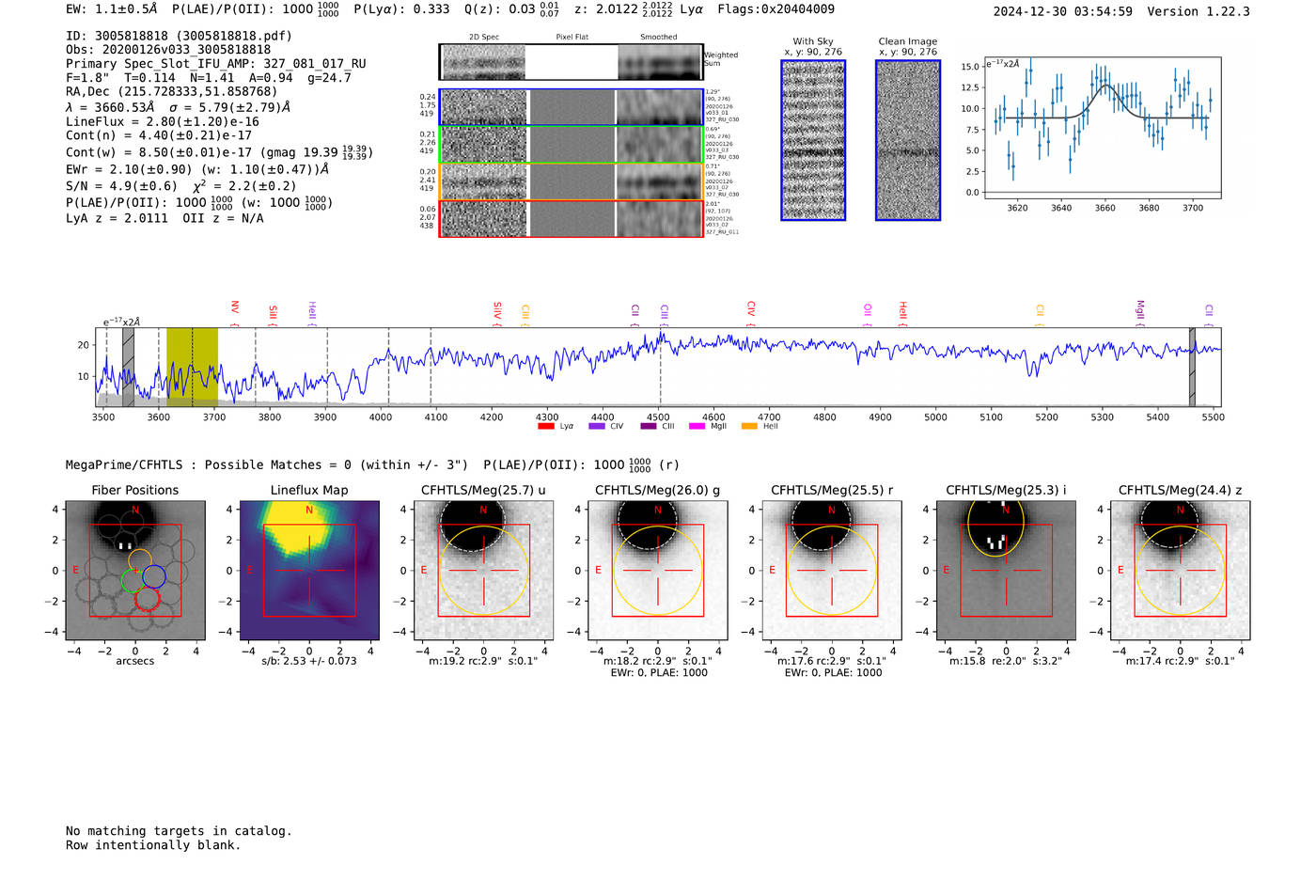Select the EW: 1.1±0.5Å header value
Image resolution: width=1316 pixels, height=896 pixels.
click(113, 9)
